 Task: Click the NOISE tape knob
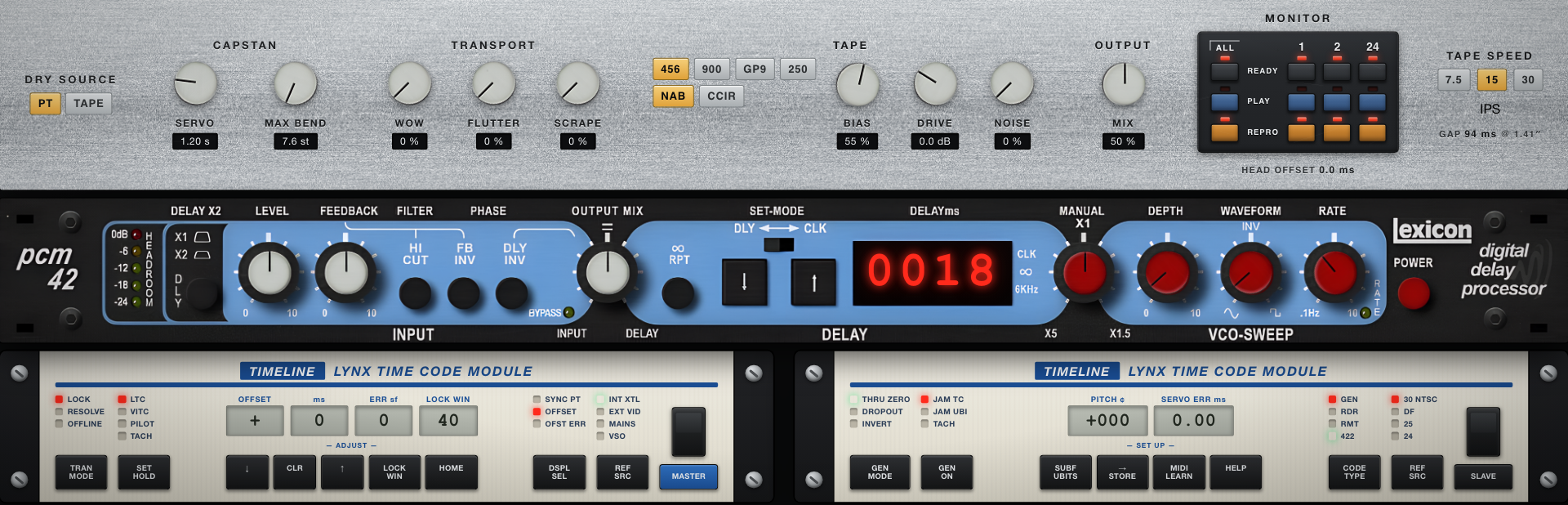click(1012, 83)
